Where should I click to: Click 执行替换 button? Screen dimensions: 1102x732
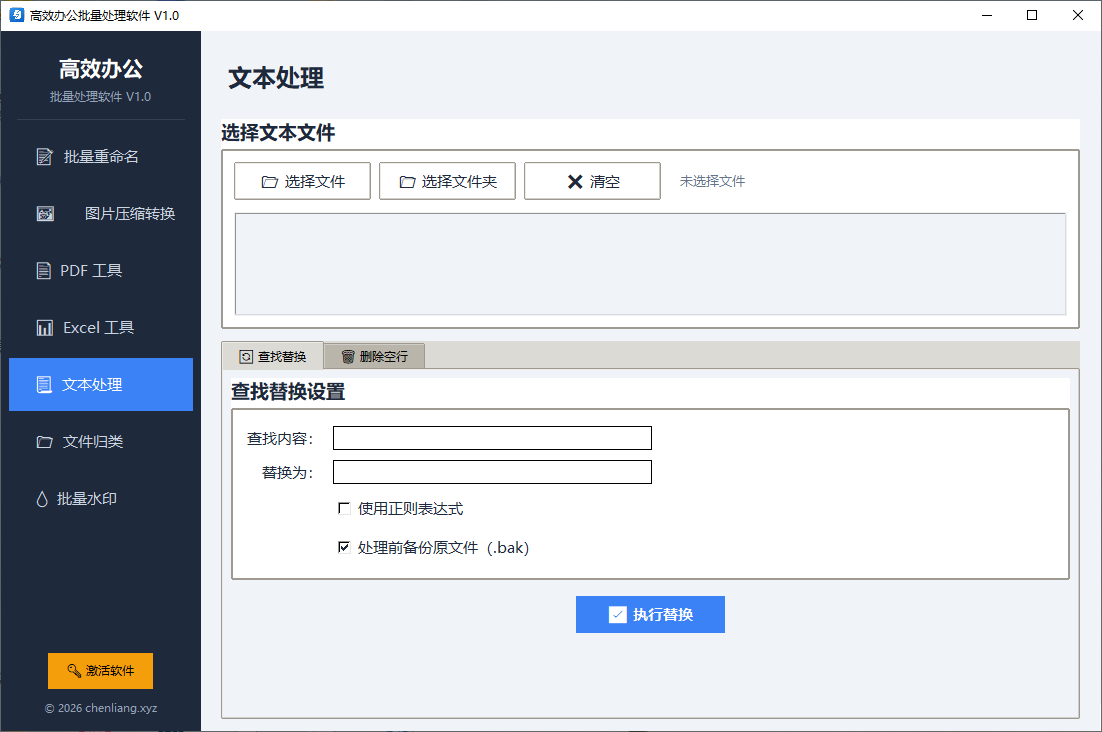click(650, 615)
